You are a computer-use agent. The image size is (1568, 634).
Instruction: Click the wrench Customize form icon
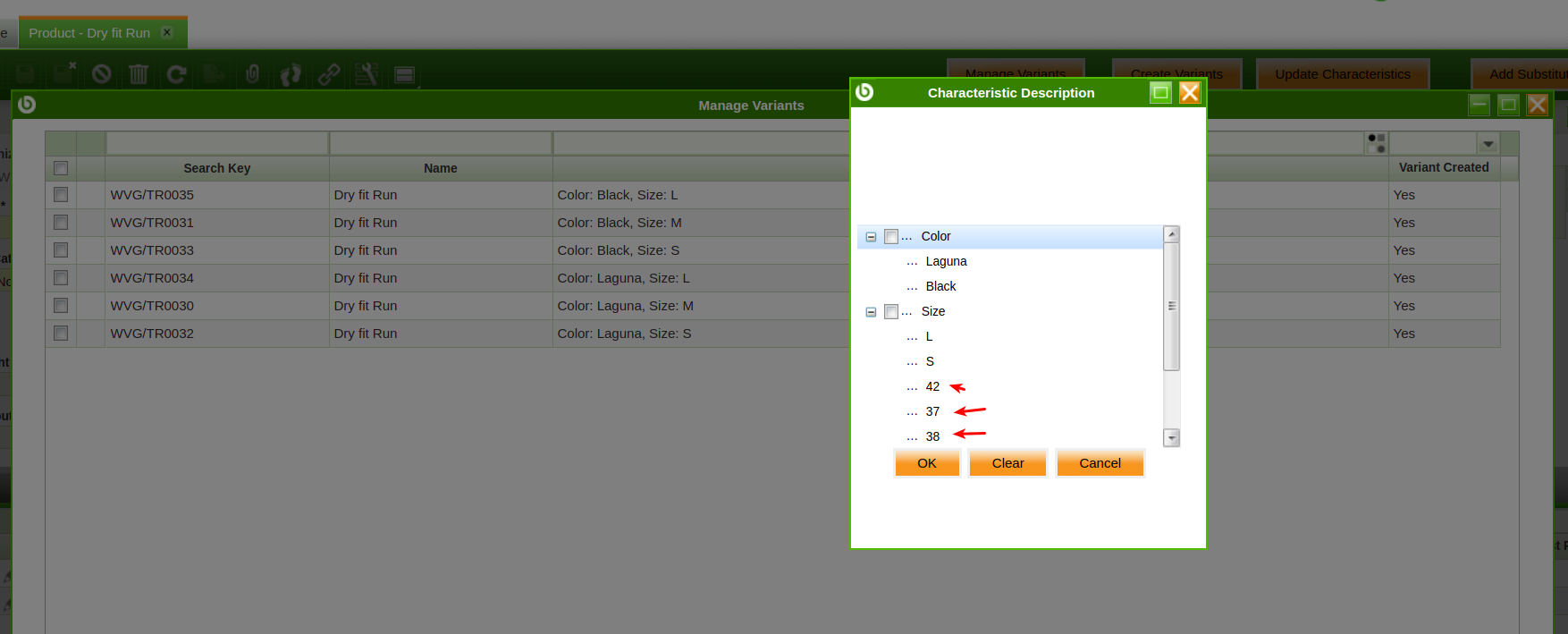[x=366, y=74]
